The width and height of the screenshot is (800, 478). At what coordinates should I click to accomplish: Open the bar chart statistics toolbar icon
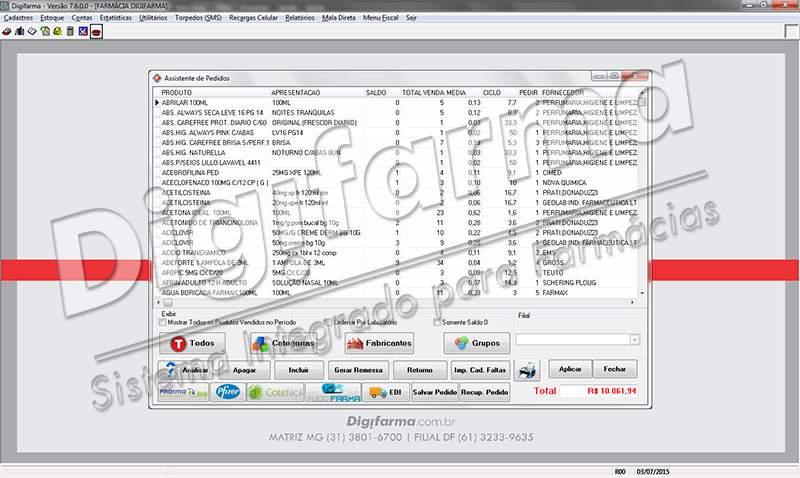click(x=19, y=32)
